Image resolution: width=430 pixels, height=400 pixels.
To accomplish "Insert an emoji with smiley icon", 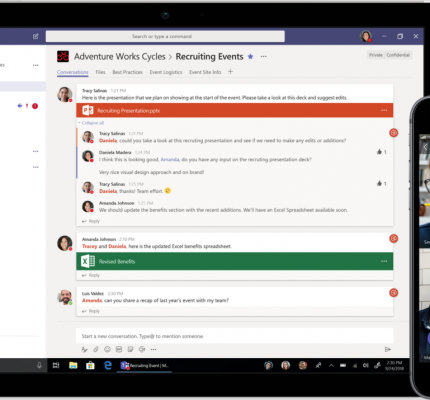I will tap(107, 349).
